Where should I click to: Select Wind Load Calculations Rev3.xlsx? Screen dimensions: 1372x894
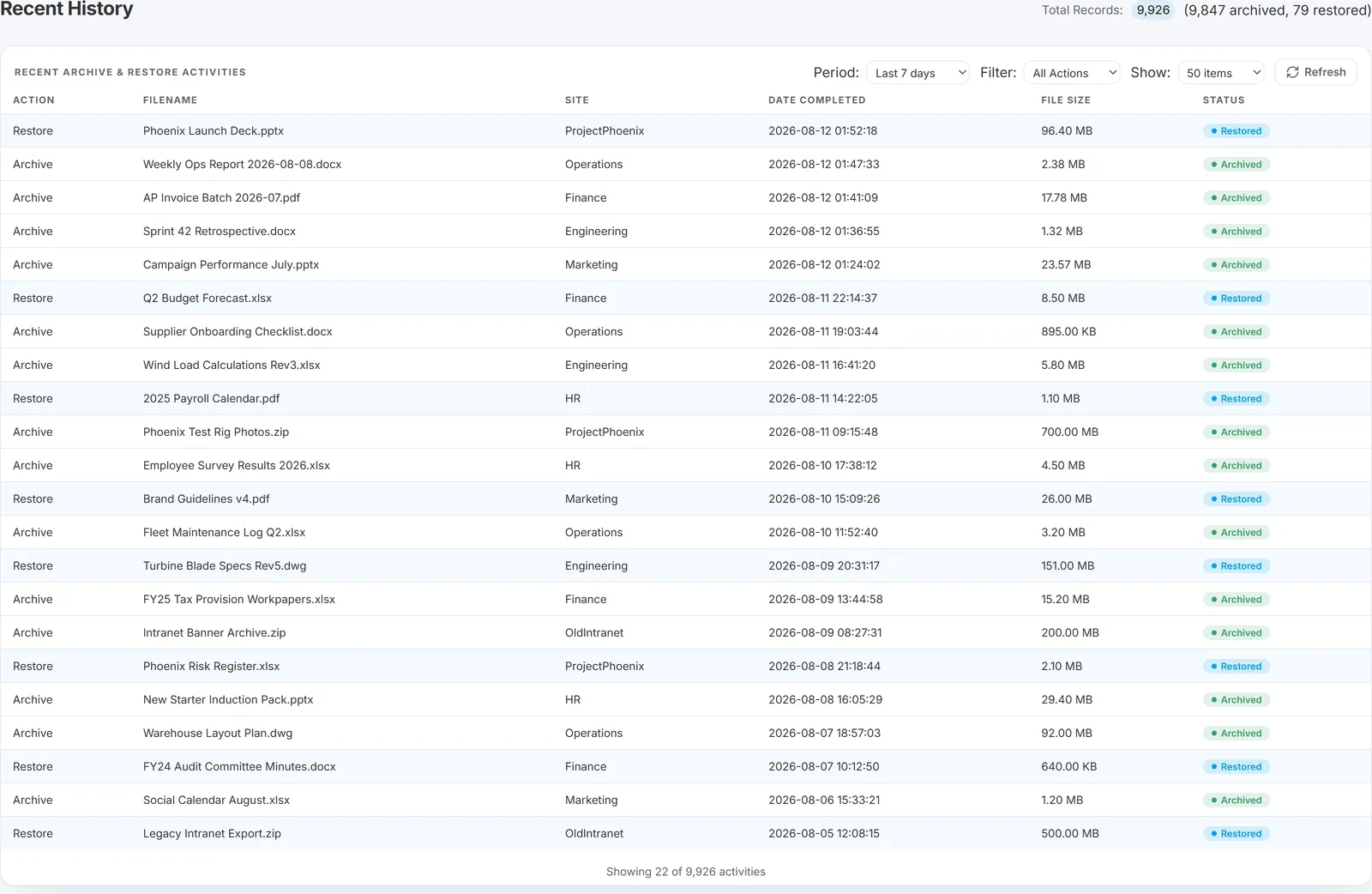point(232,365)
